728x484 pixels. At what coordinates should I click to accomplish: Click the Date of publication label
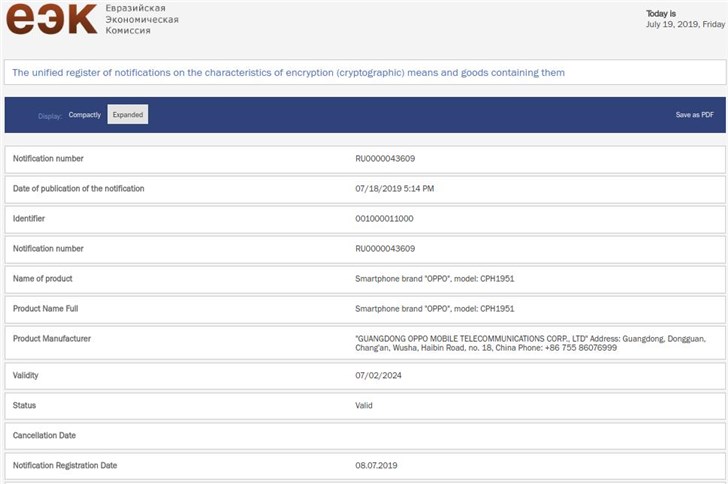pyautogui.click(x=78, y=189)
